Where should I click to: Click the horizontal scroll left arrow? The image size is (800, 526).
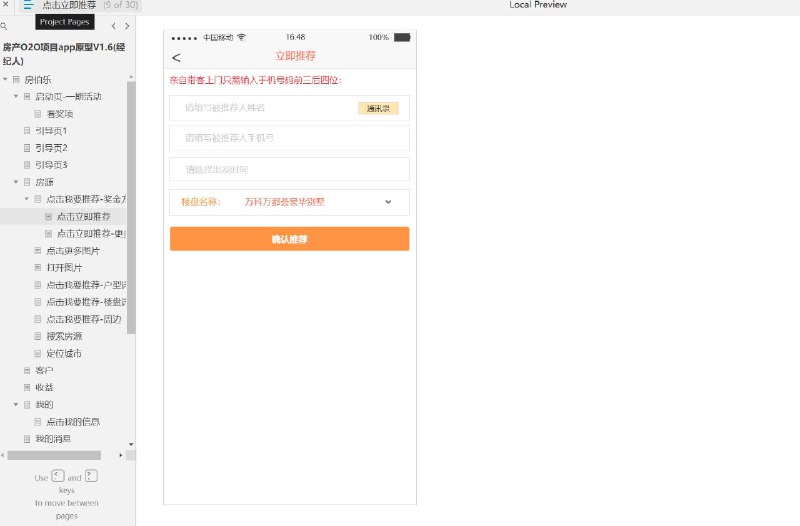[x=3, y=455]
